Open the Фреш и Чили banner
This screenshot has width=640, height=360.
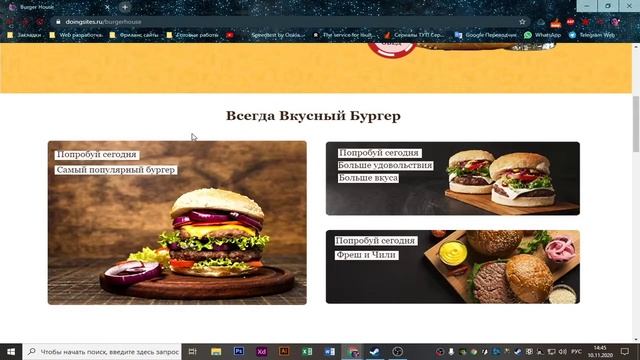coord(453,267)
